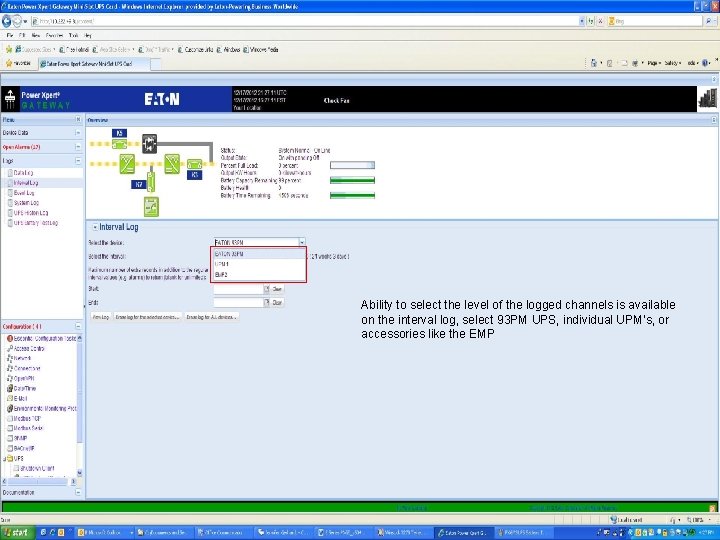Go back with browser Back button
The width and height of the screenshot is (720, 540).
(x=6, y=21)
